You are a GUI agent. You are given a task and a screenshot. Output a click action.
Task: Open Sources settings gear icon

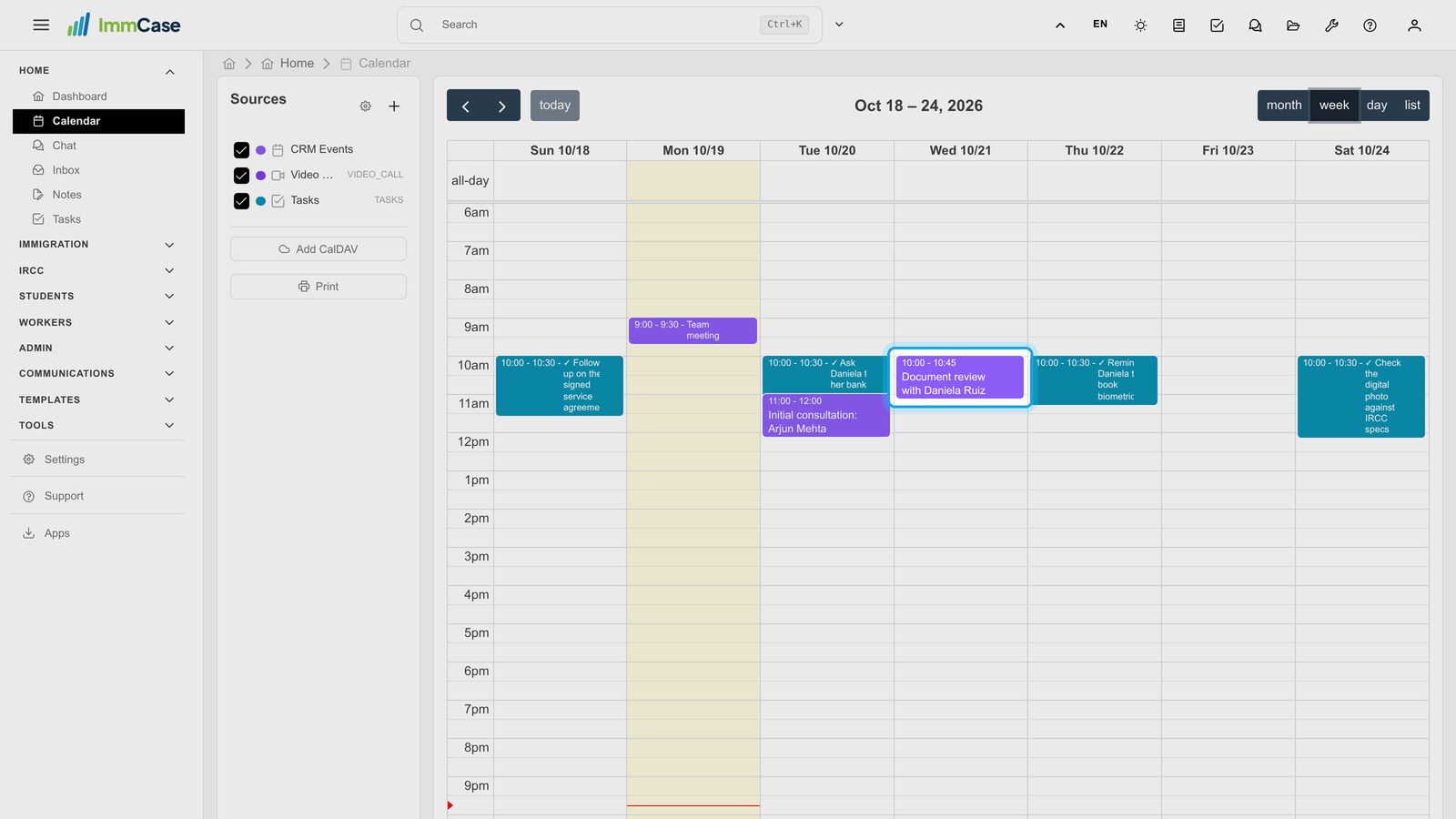[365, 106]
